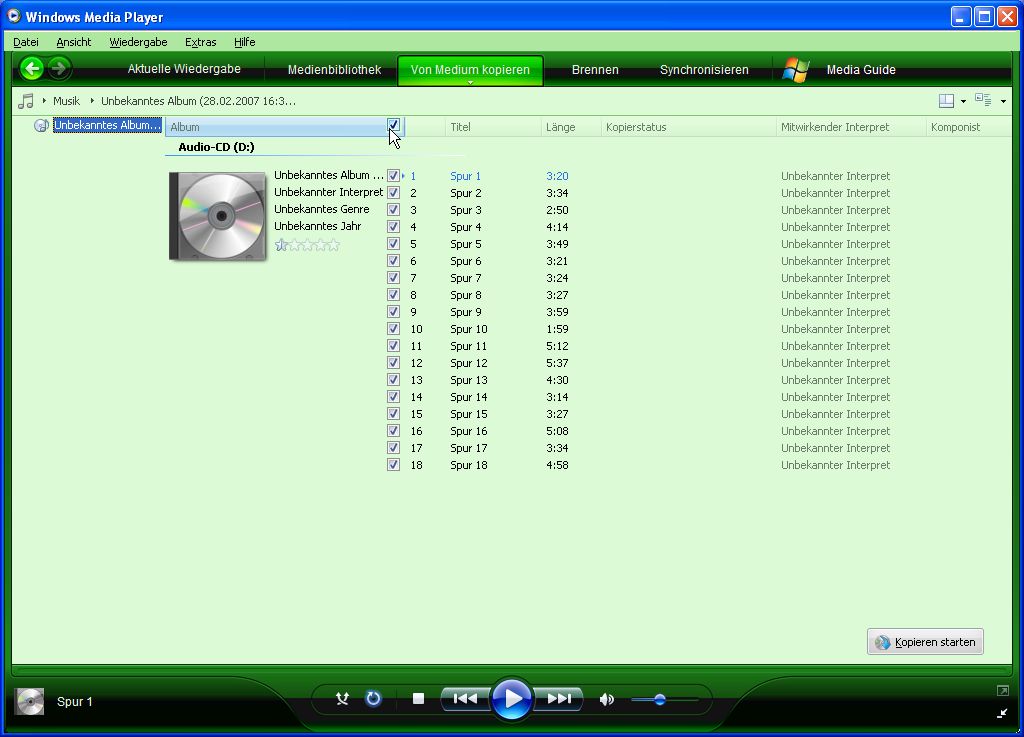Expand the breadcrumb arrow before Musik
Screen dimensions: 1024x737
[44, 101]
